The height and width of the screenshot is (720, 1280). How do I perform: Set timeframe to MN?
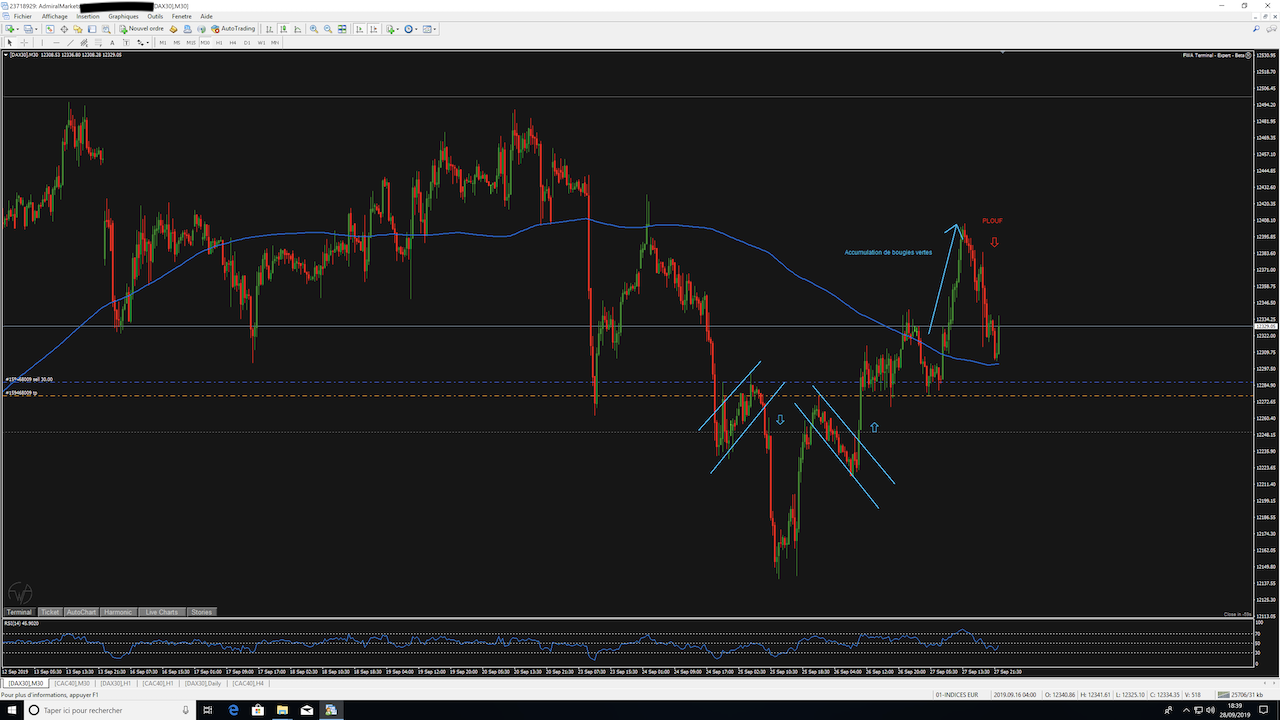pos(275,43)
